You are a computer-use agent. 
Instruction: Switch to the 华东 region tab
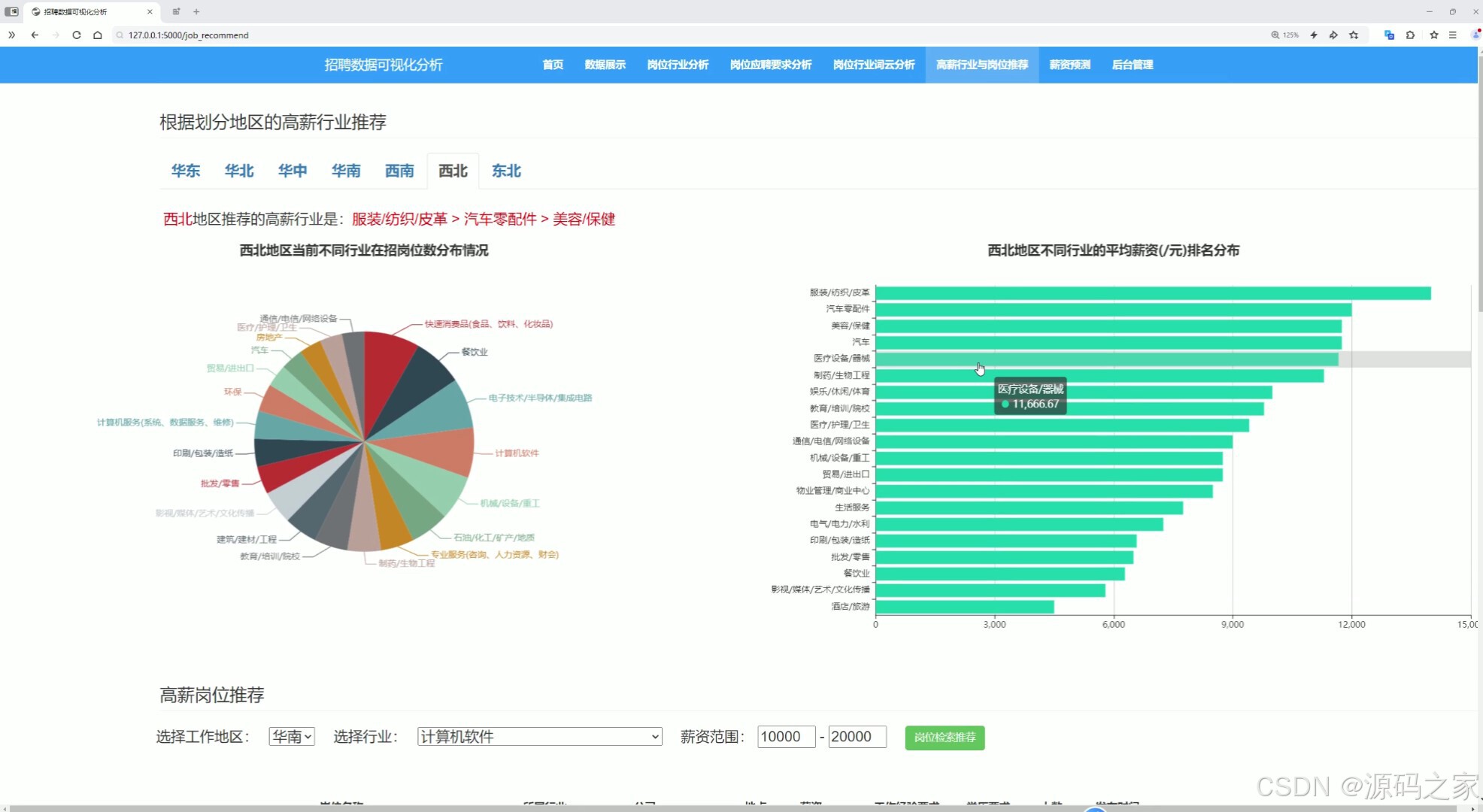point(186,171)
